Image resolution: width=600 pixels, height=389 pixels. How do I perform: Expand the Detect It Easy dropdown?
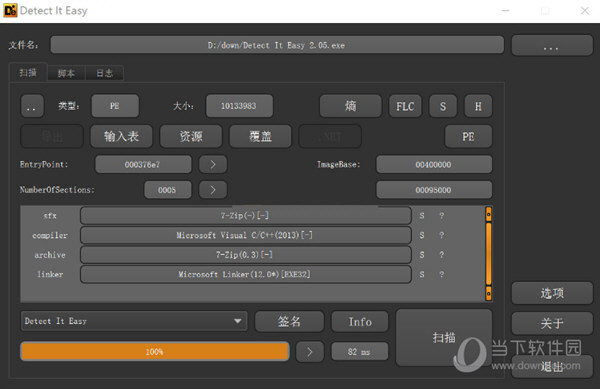pos(134,321)
